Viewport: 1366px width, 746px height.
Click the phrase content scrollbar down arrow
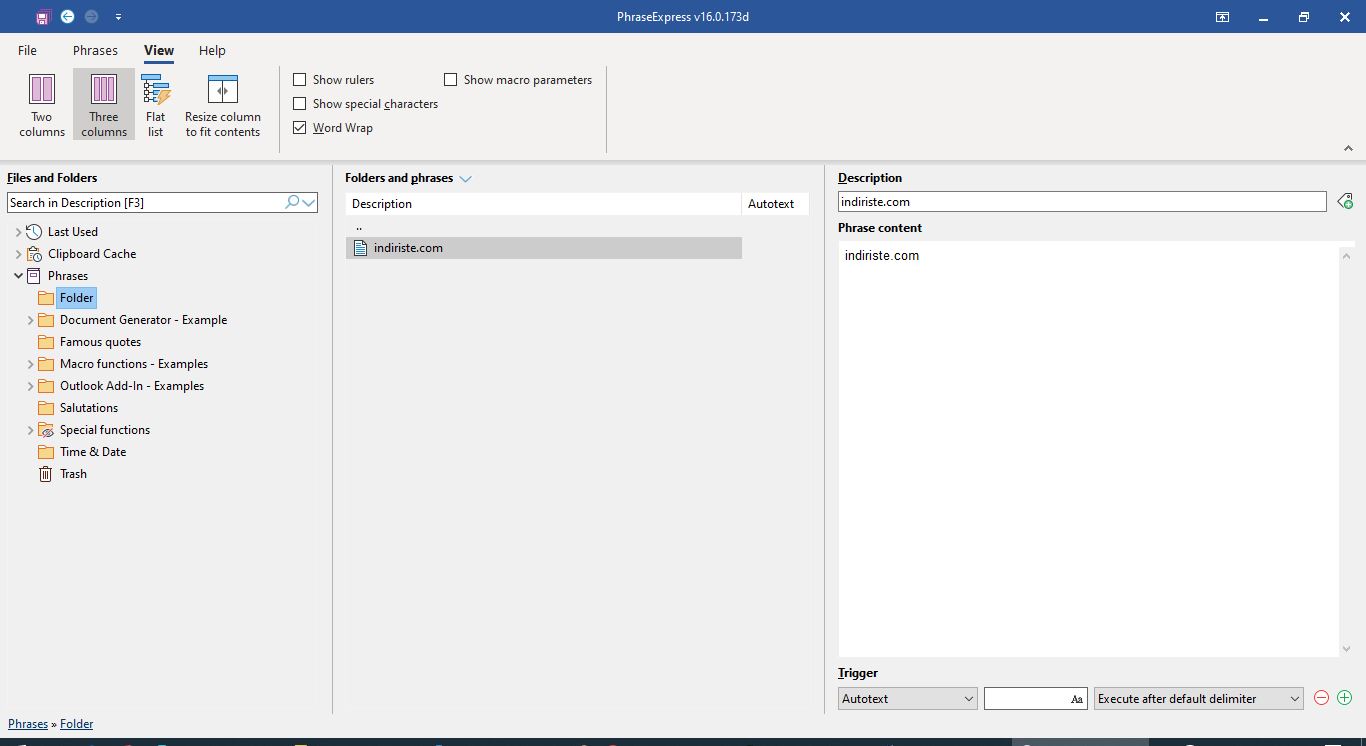coord(1346,648)
